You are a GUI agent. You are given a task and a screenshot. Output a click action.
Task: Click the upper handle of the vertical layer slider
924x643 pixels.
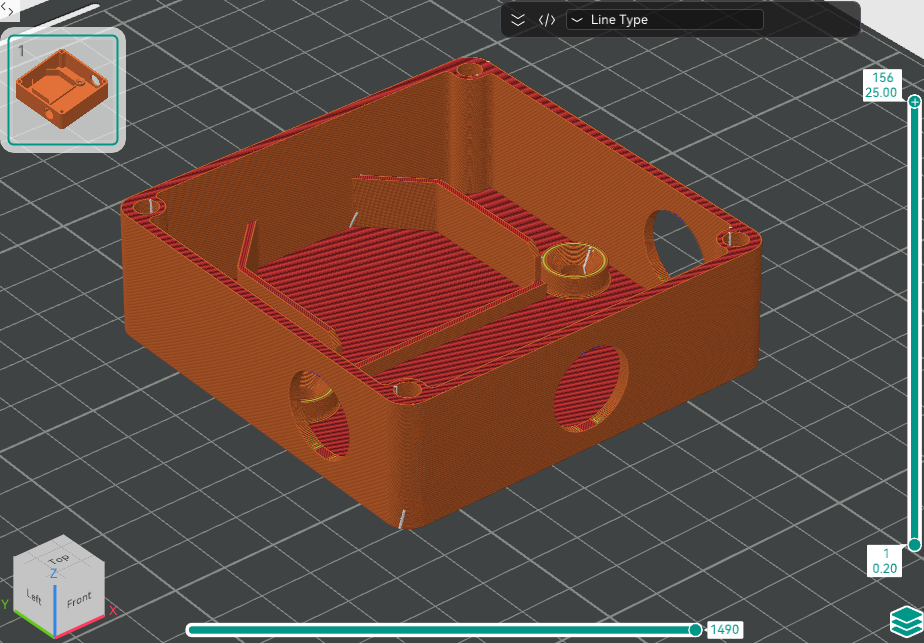tap(914, 102)
